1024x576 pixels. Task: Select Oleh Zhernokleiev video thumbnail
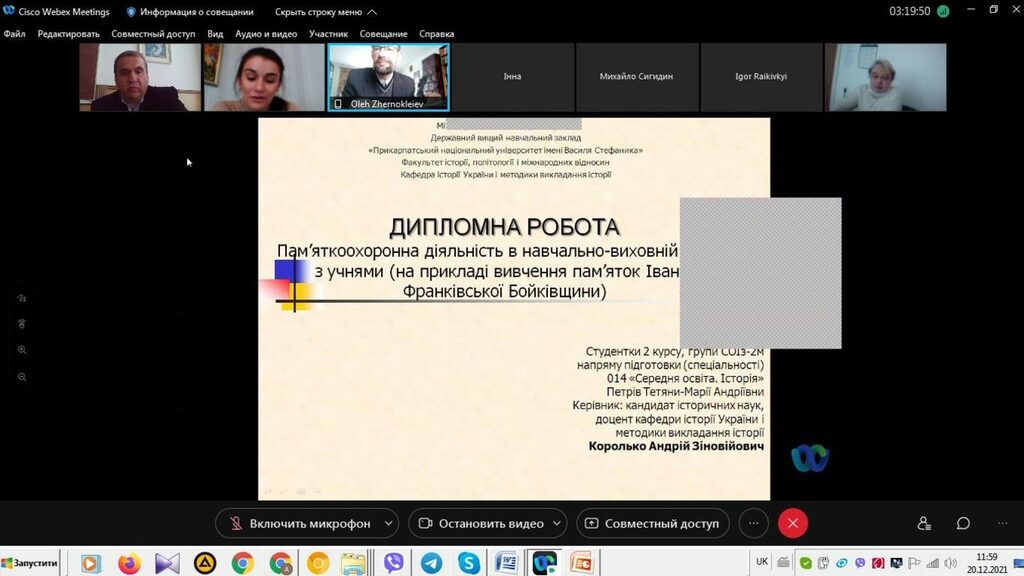coord(388,76)
